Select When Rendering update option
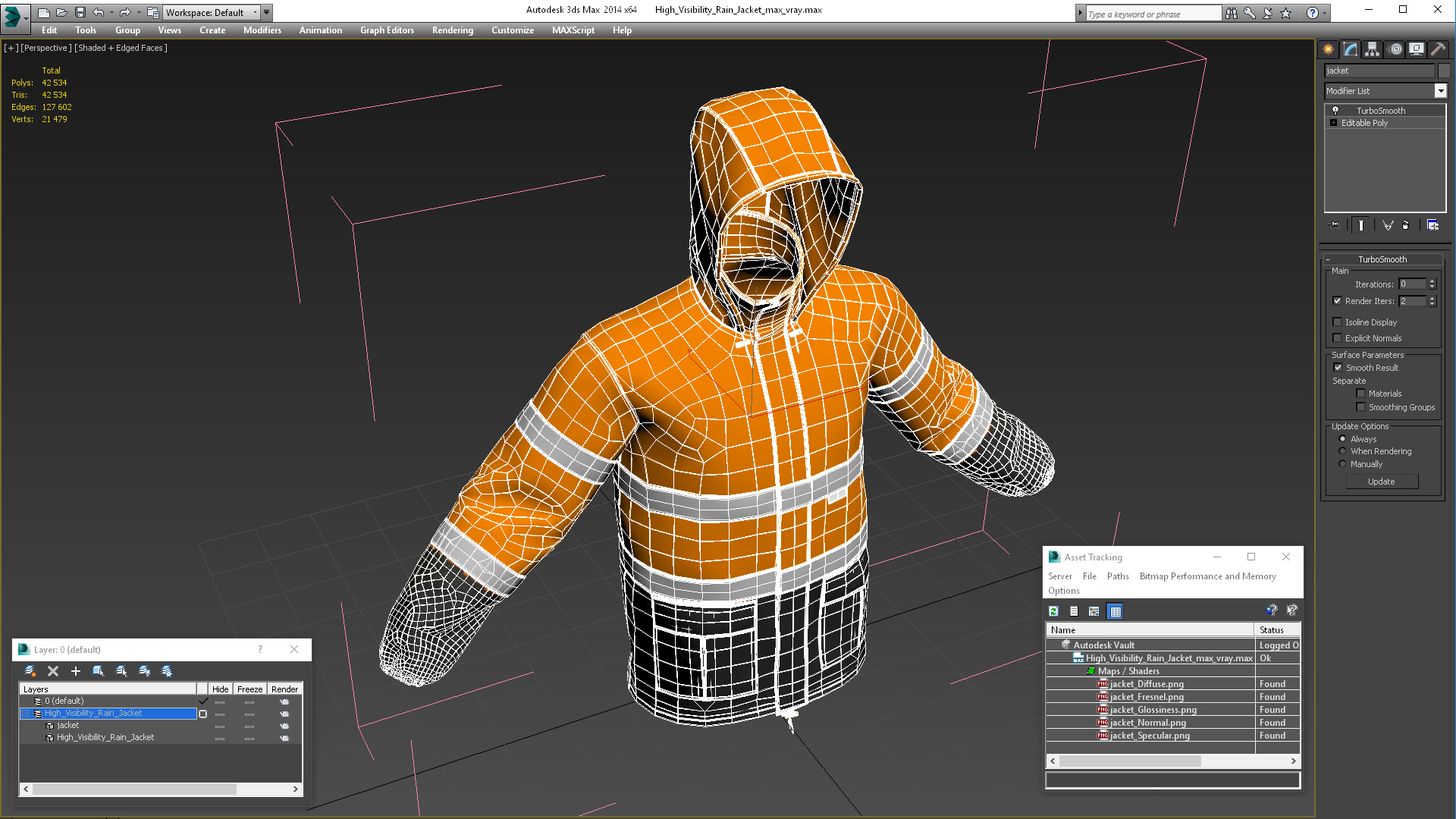Image resolution: width=1456 pixels, height=819 pixels. pos(1342,451)
